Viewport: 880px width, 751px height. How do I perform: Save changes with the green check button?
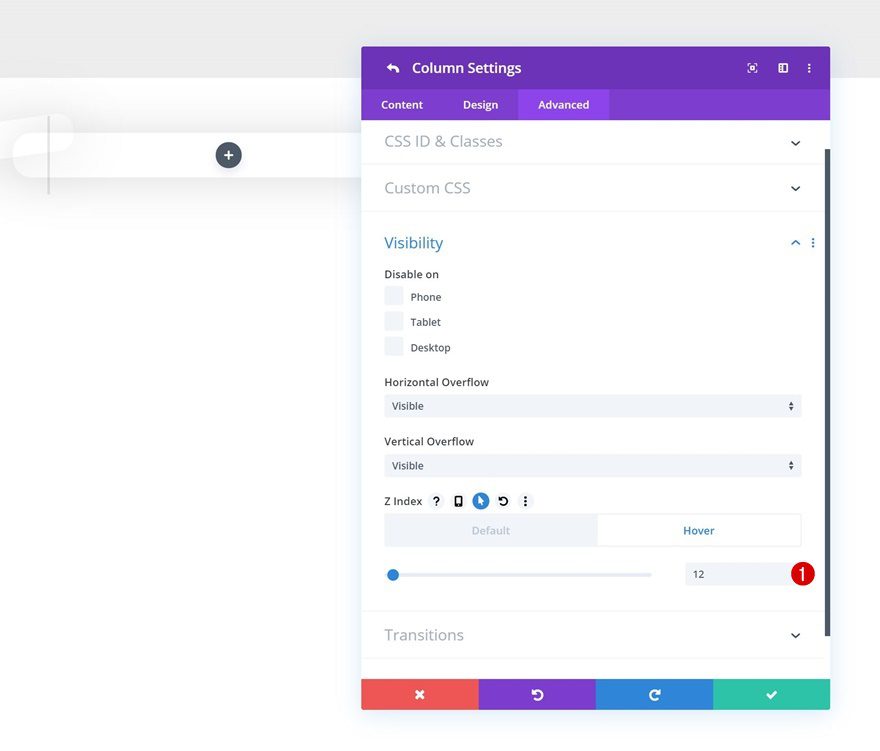(x=771, y=694)
